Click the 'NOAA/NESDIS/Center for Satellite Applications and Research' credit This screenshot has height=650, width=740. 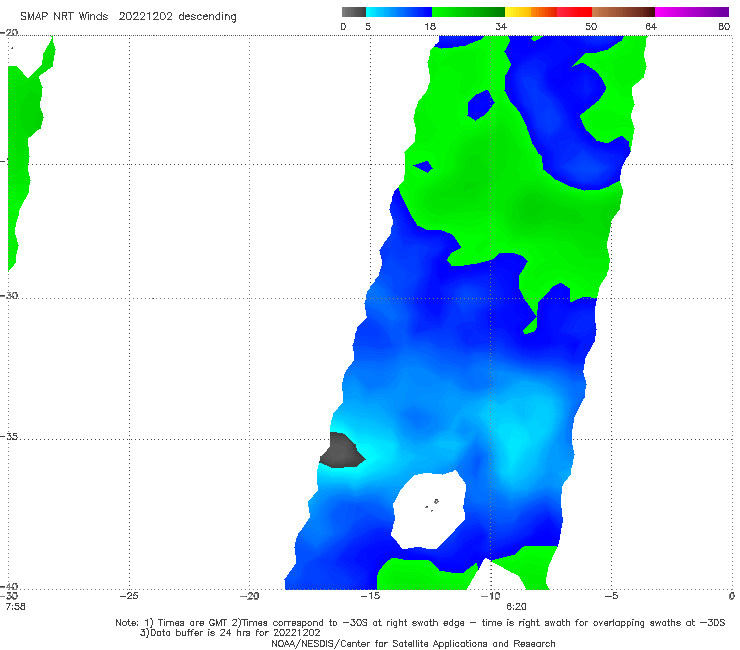(x=413, y=644)
